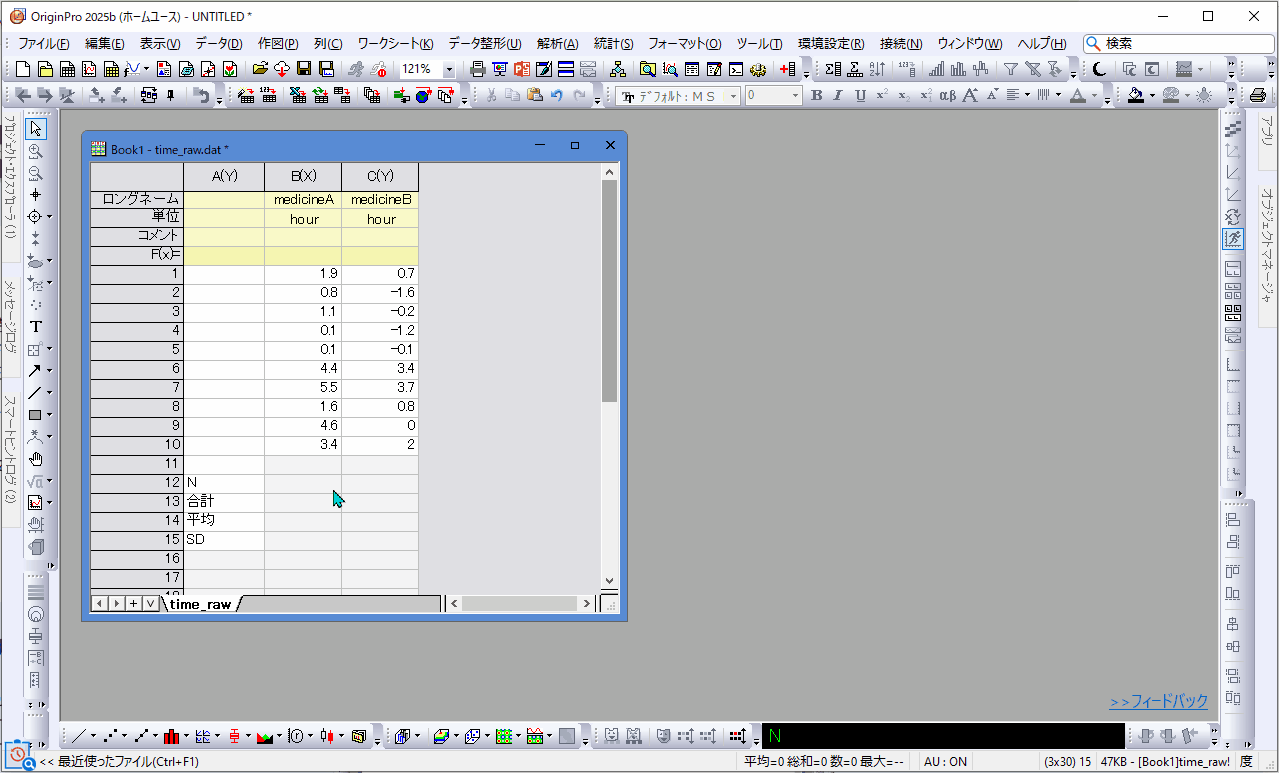This screenshot has width=1279, height=773.
Task: Toggle superscript formatting
Action: click(882, 96)
